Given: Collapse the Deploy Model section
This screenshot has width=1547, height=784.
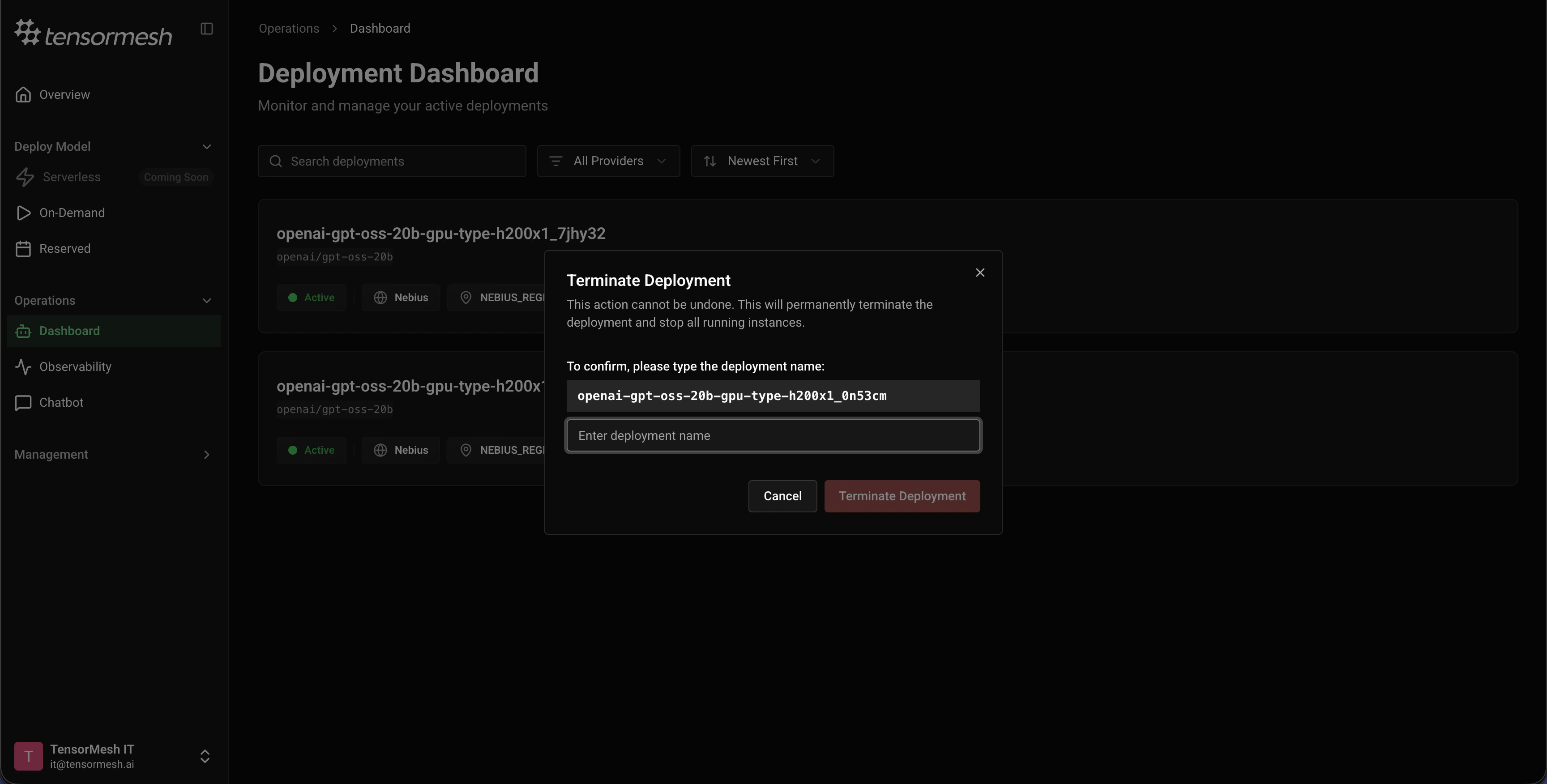Looking at the screenshot, I should pyautogui.click(x=207, y=147).
